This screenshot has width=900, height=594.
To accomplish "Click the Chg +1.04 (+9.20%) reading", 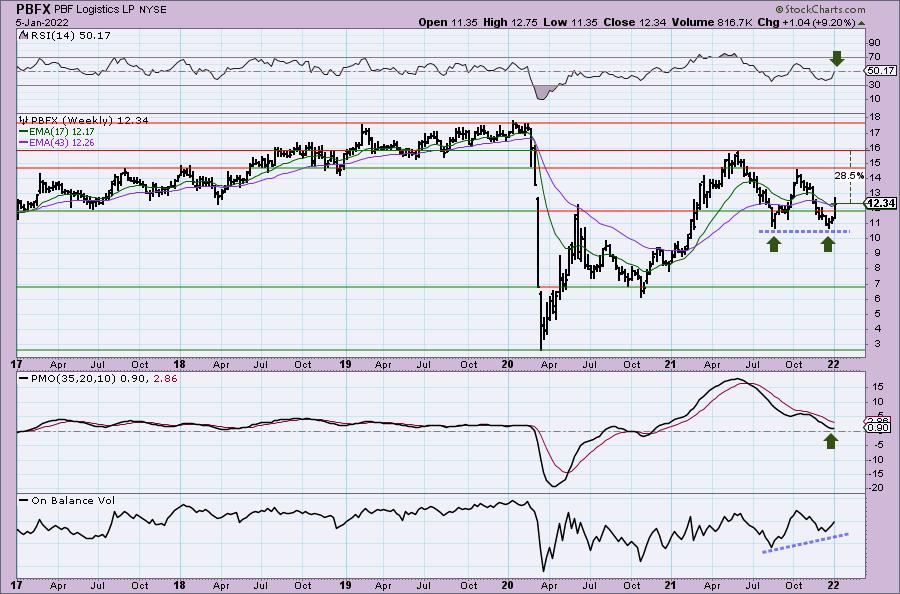I will click(806, 22).
